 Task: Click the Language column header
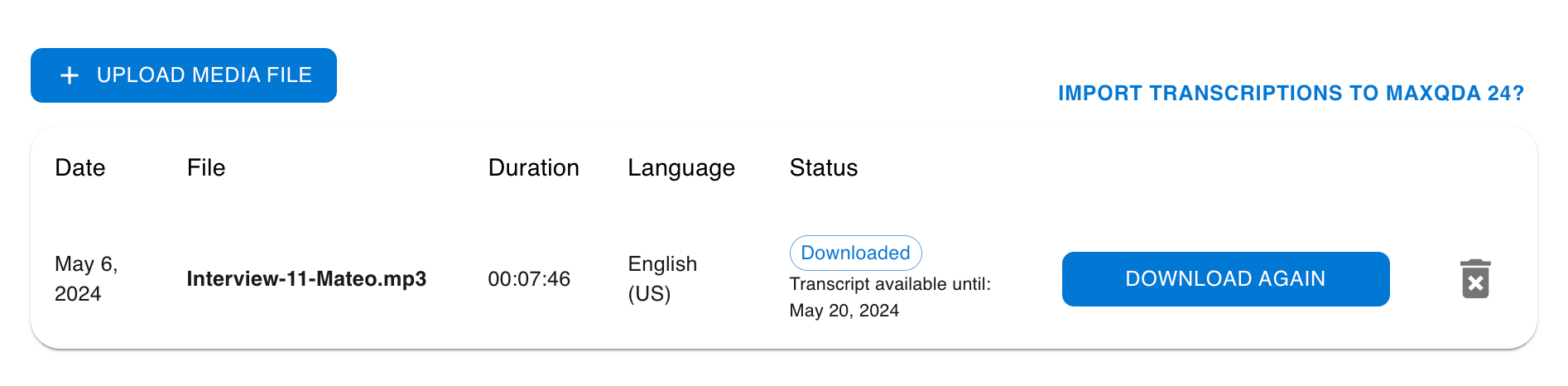coord(681,168)
